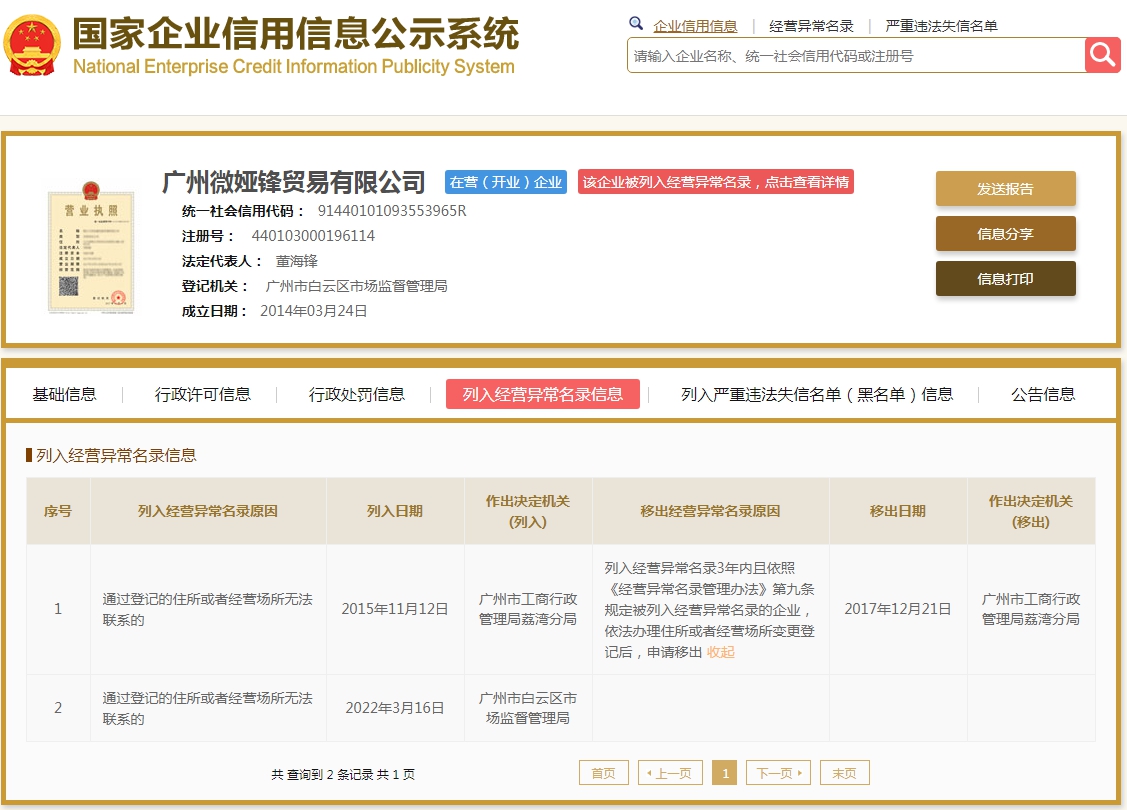Click the 移出日期 column header
The height and width of the screenshot is (810, 1127).
898,511
